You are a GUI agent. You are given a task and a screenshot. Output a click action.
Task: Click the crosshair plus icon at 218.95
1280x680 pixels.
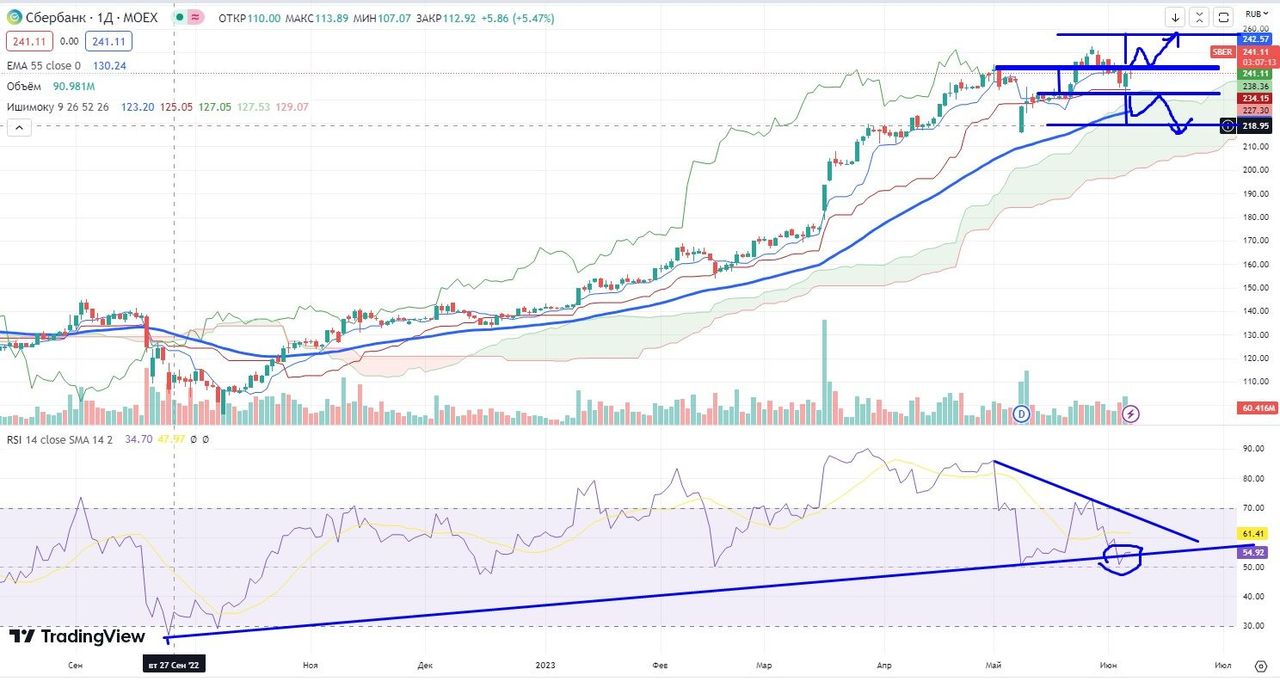coord(1227,126)
